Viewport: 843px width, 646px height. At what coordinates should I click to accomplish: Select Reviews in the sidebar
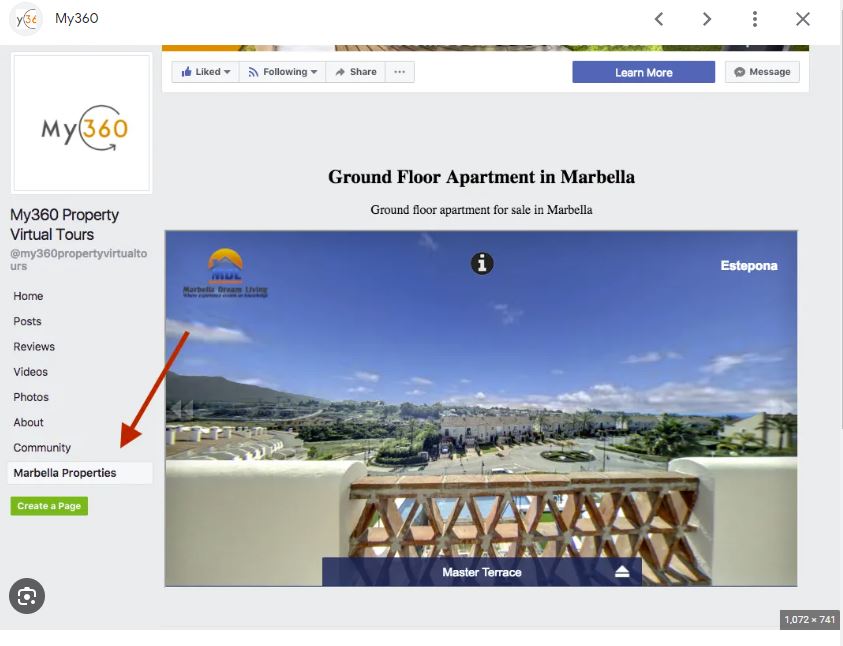click(34, 347)
